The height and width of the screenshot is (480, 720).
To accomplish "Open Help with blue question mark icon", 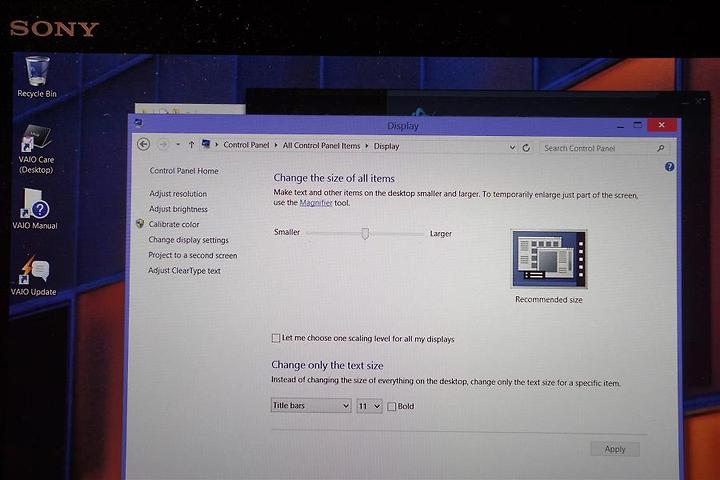I will (x=669, y=167).
